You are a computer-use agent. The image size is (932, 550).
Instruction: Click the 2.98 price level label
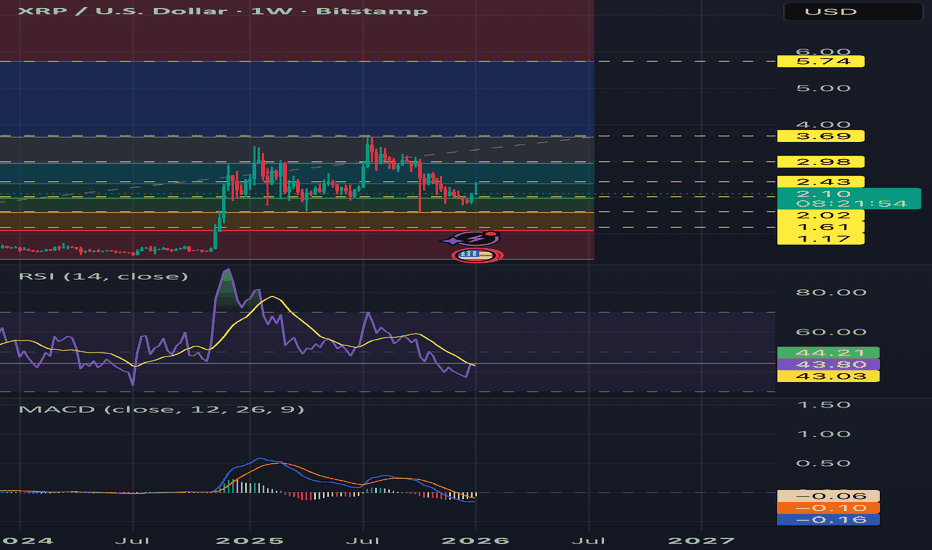tap(820, 162)
